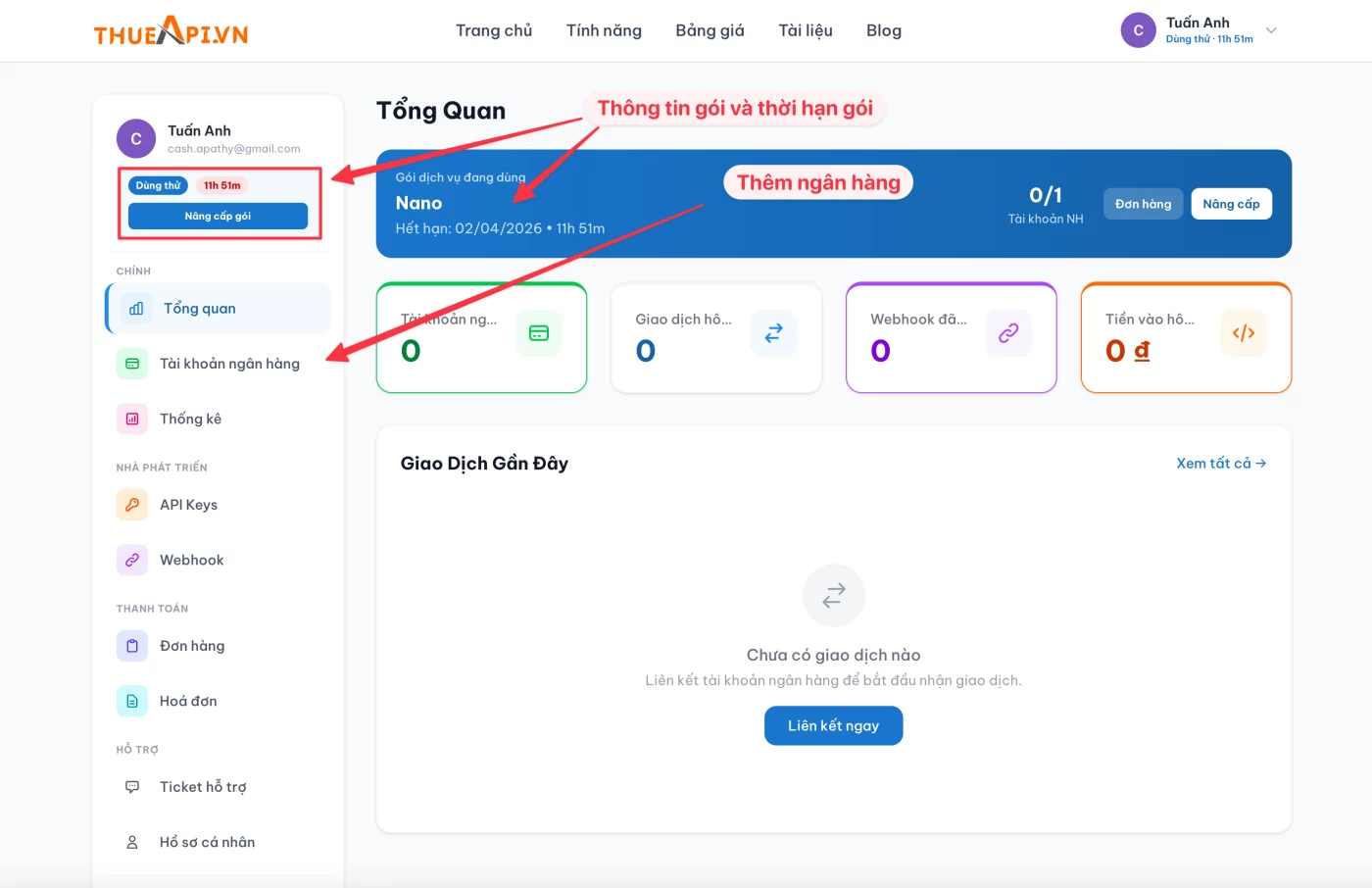Click the Nâng cấp gói sidebar button
1372x888 pixels.
pos(218,216)
